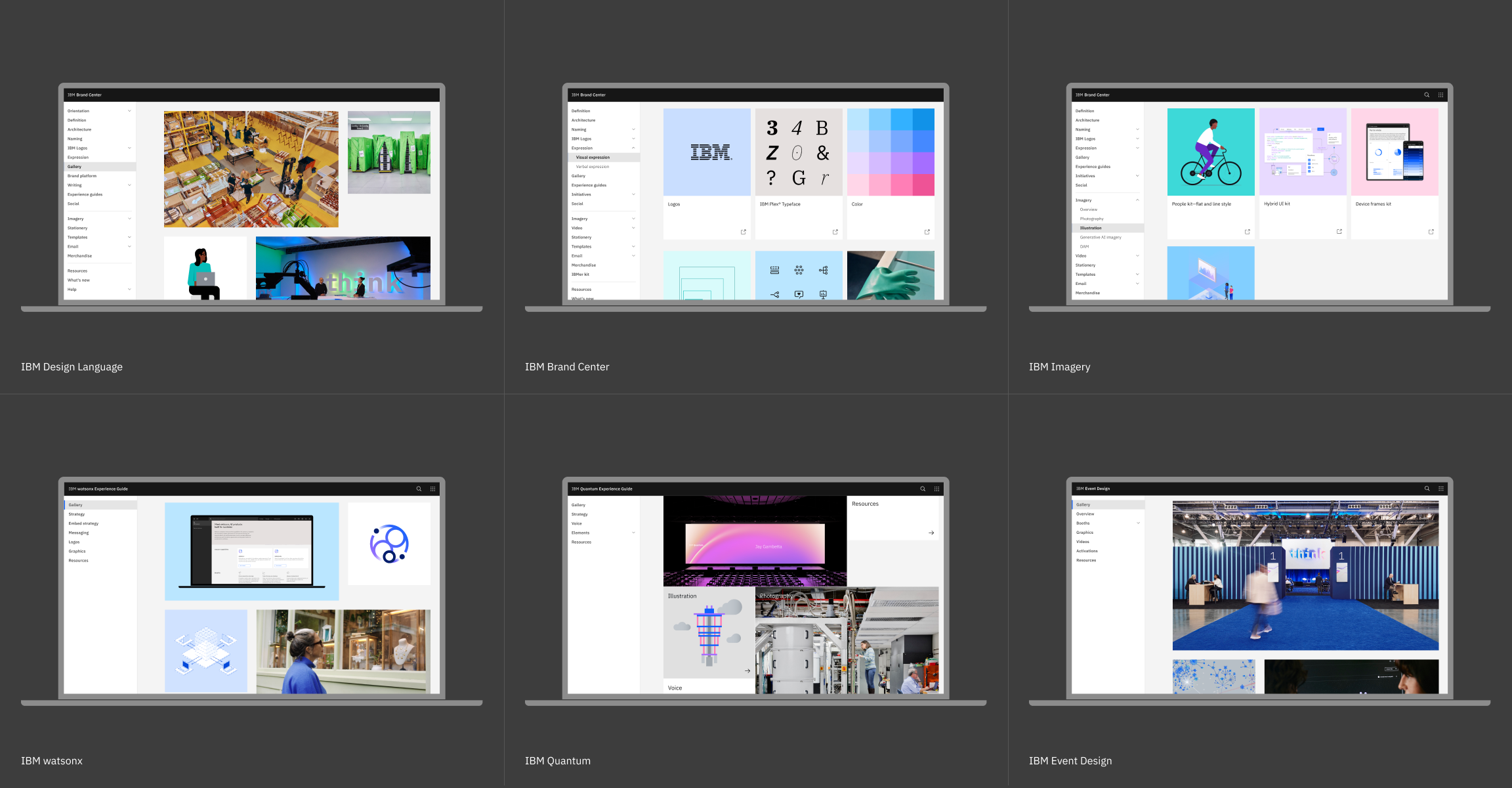Select Verbal expression in Brand Center sidebar
This screenshot has height=788, width=1512.
(x=593, y=167)
